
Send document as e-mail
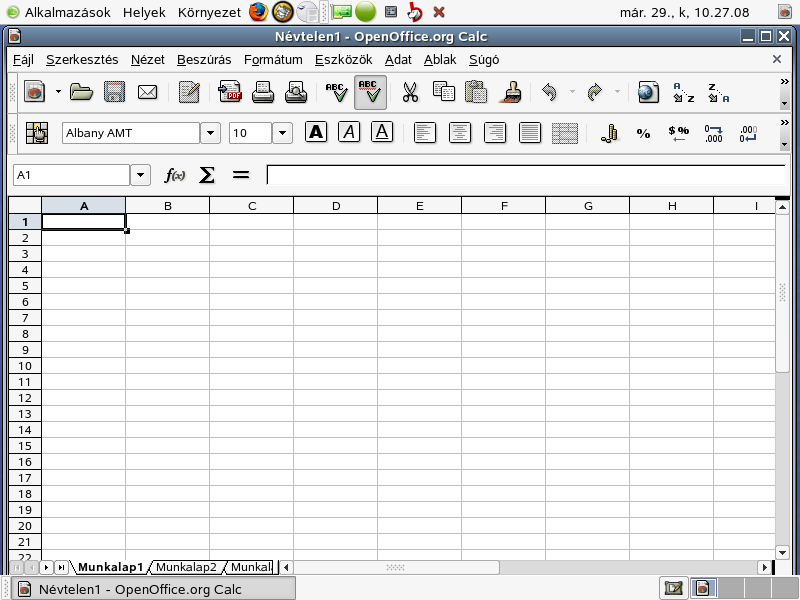tap(147, 92)
